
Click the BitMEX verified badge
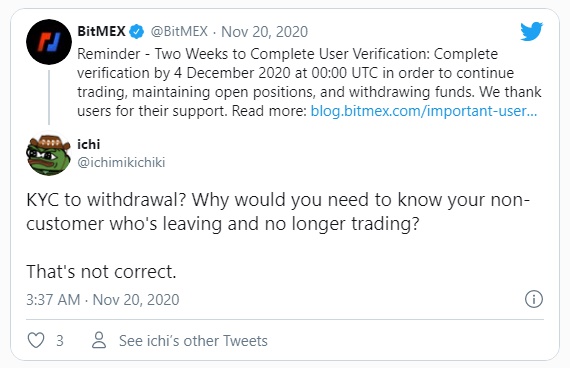click(x=137, y=32)
